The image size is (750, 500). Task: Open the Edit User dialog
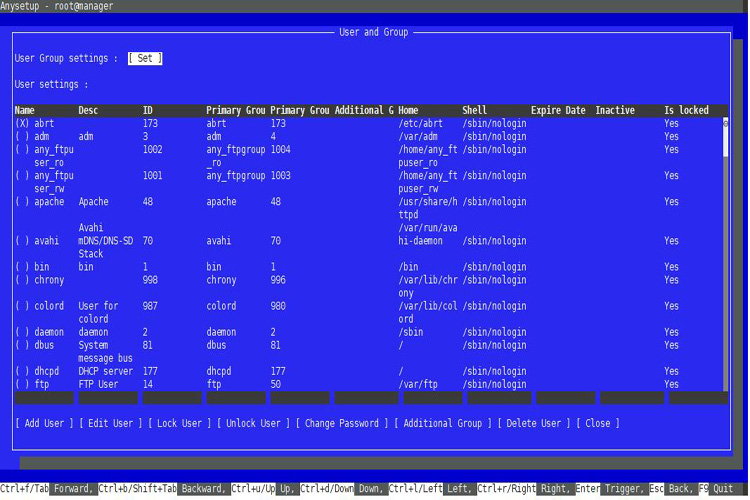110,423
